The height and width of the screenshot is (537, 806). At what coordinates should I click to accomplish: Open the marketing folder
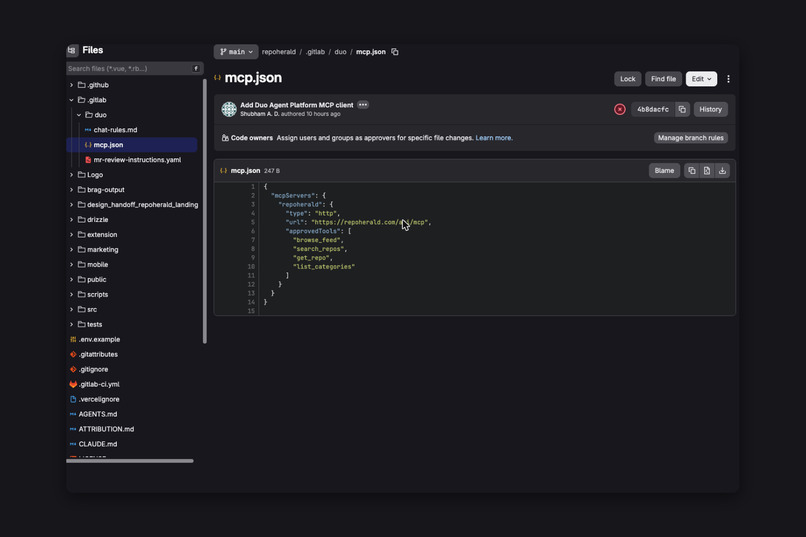pos(102,250)
